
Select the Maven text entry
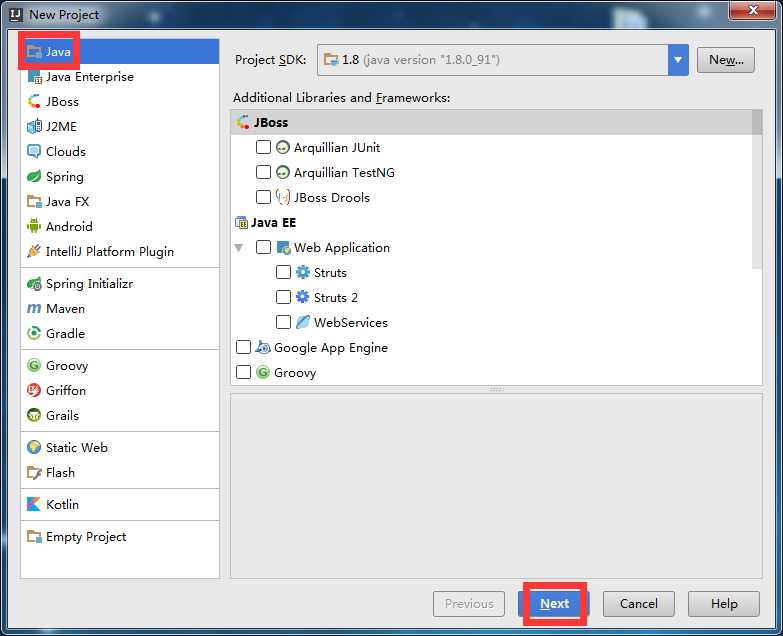65,309
